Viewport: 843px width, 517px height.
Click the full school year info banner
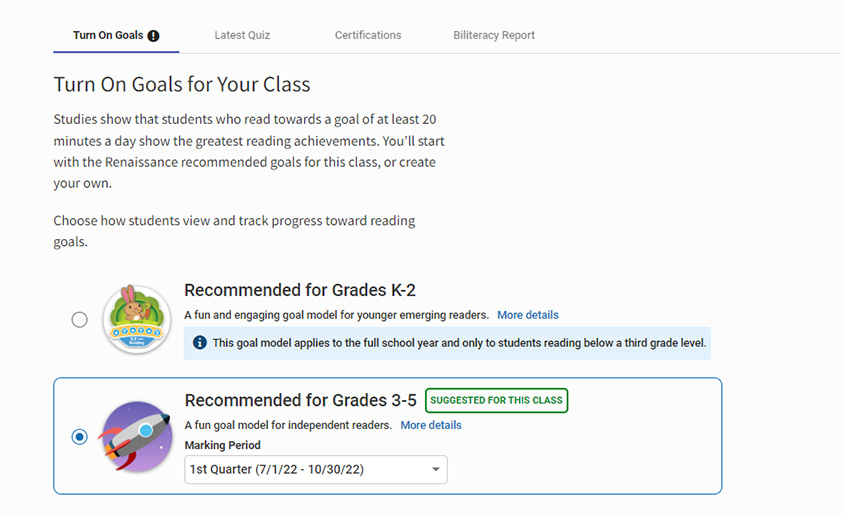coord(447,343)
